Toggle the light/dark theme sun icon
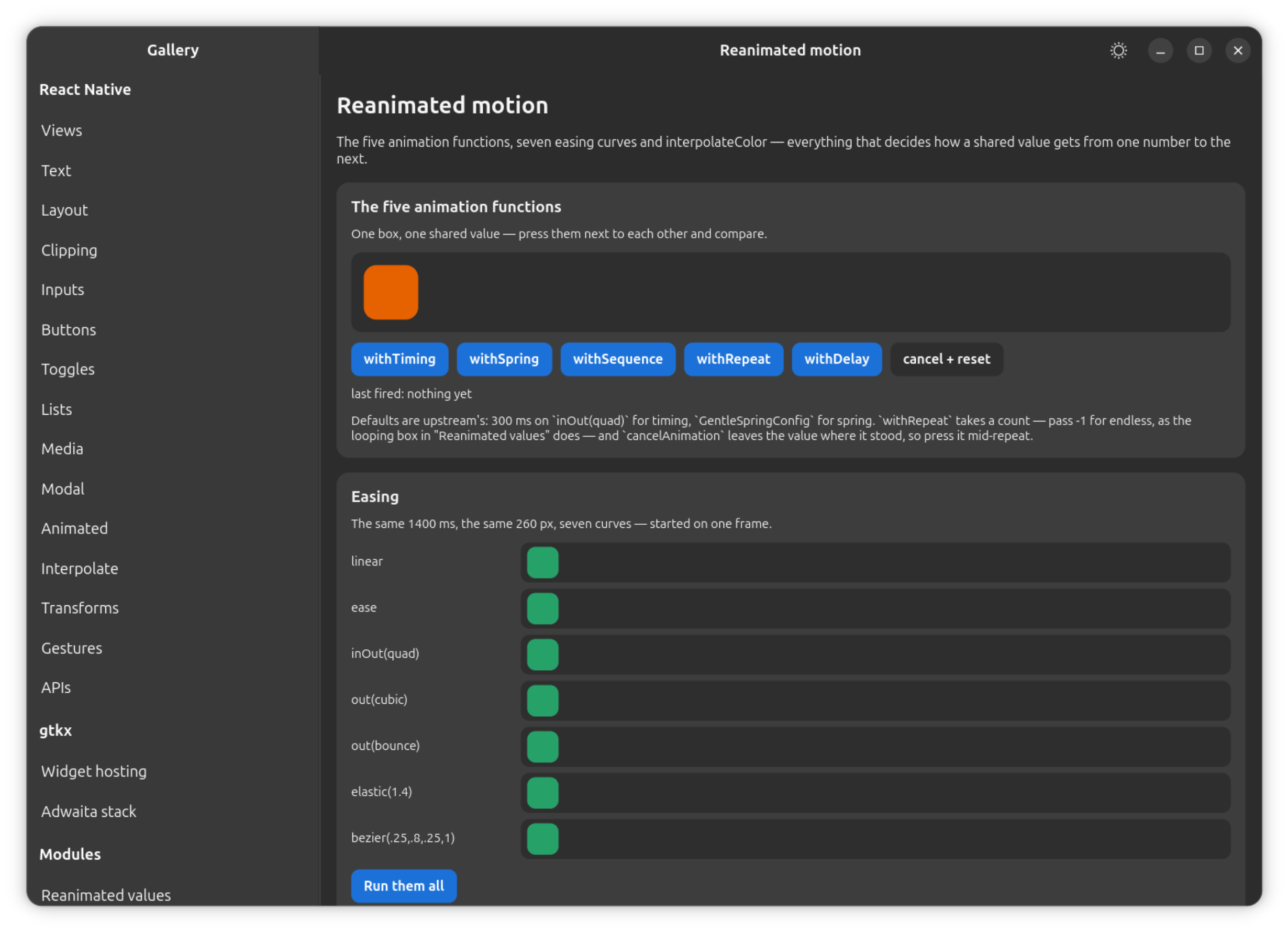 click(1118, 51)
